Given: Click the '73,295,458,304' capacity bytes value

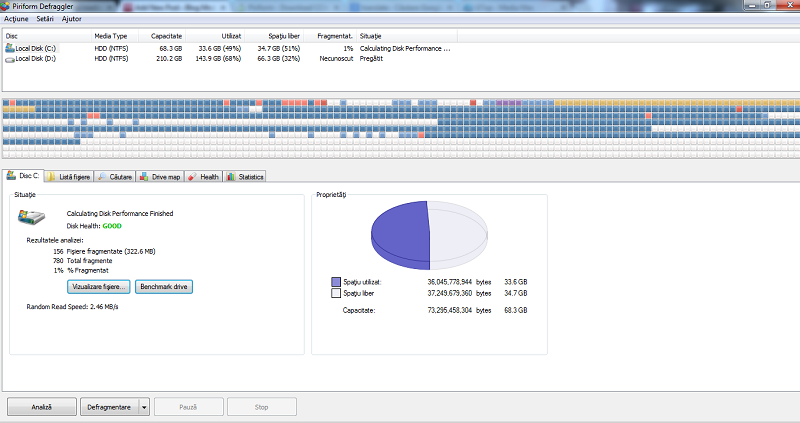Looking at the screenshot, I should 449,310.
